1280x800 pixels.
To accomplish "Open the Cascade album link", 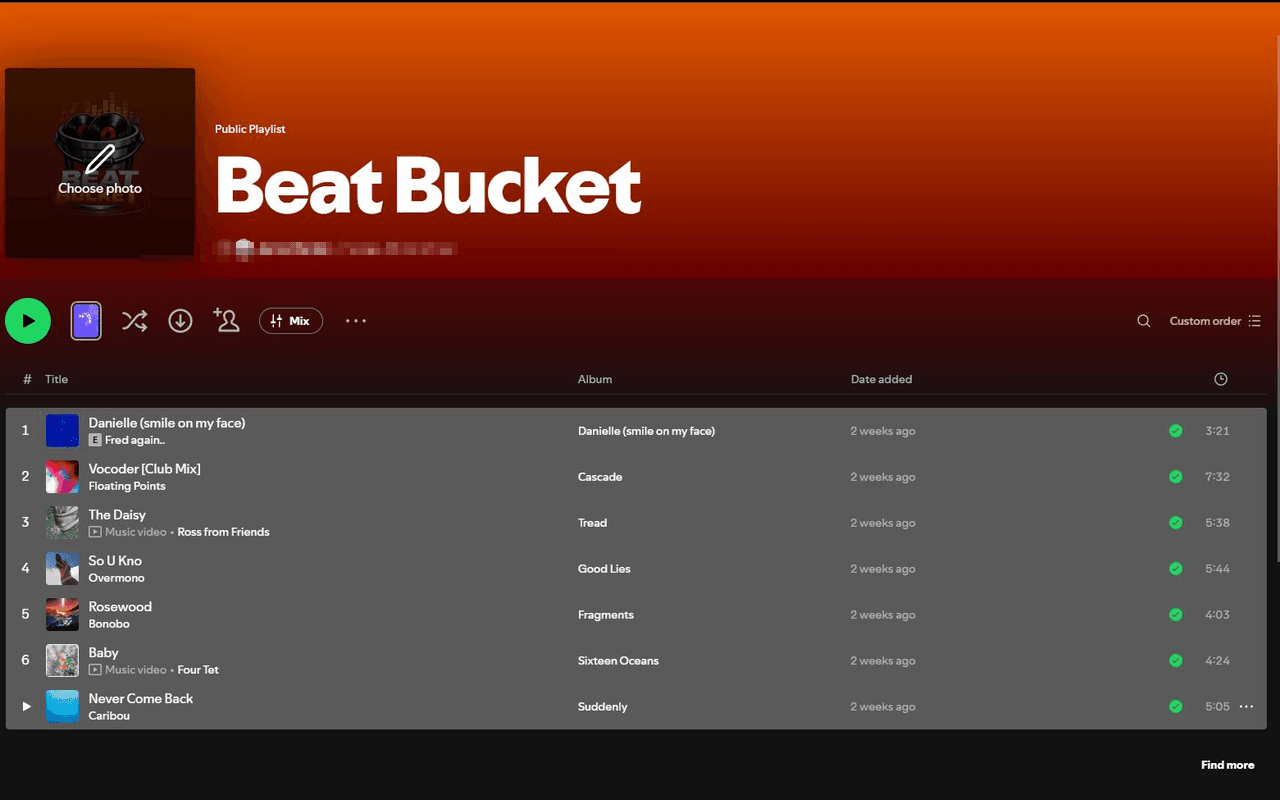I will (x=600, y=477).
